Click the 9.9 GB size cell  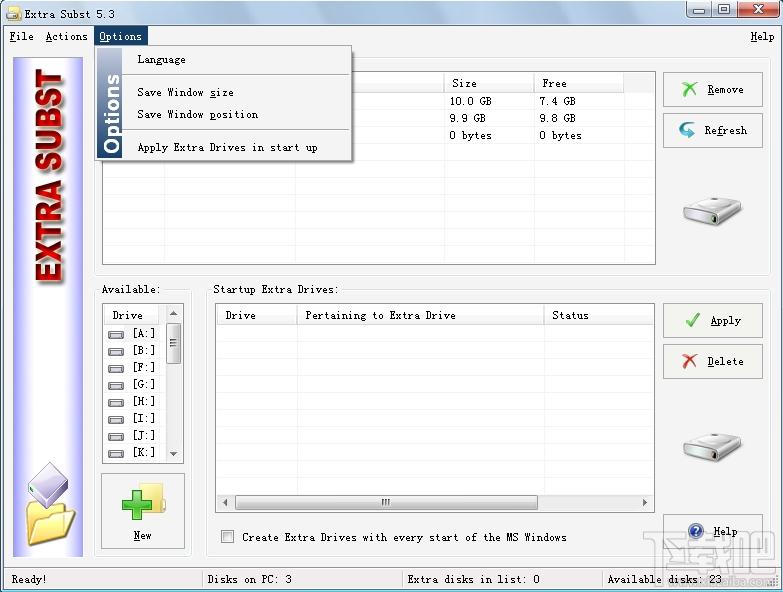pyautogui.click(x=467, y=118)
